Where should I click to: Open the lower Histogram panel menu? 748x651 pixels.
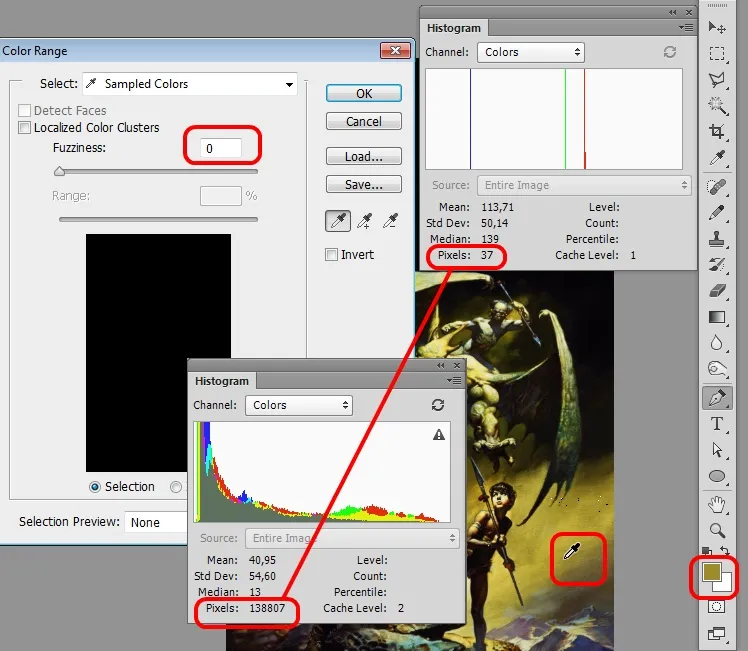454,381
